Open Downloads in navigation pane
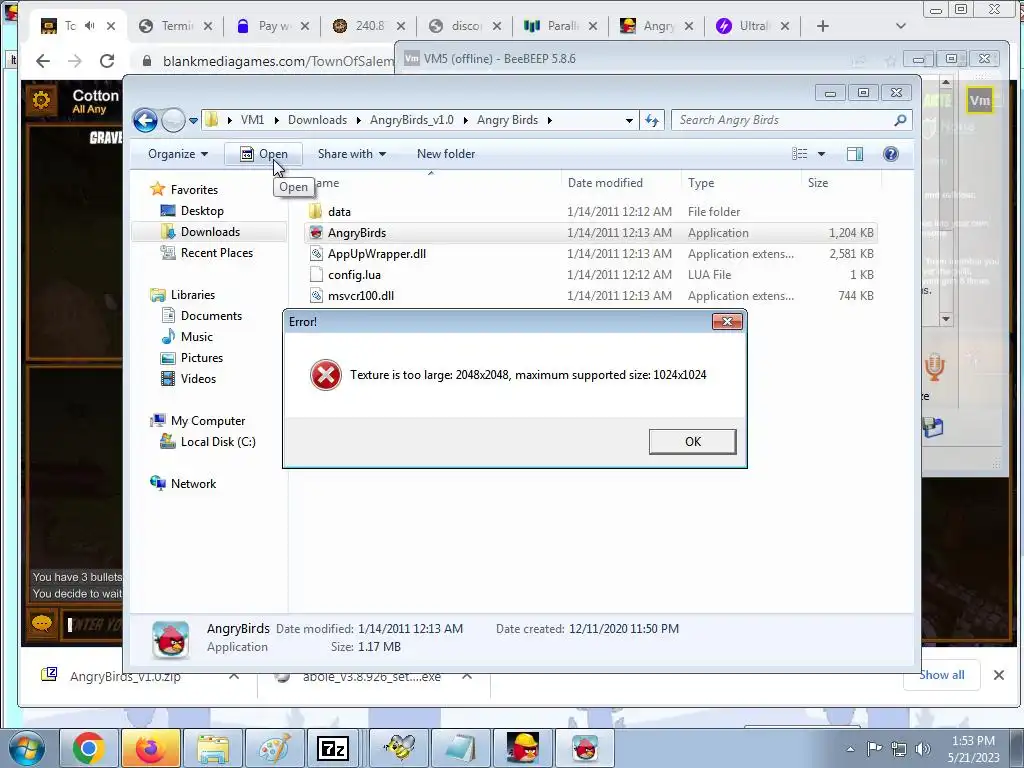Image resolution: width=1024 pixels, height=768 pixels. [210, 232]
